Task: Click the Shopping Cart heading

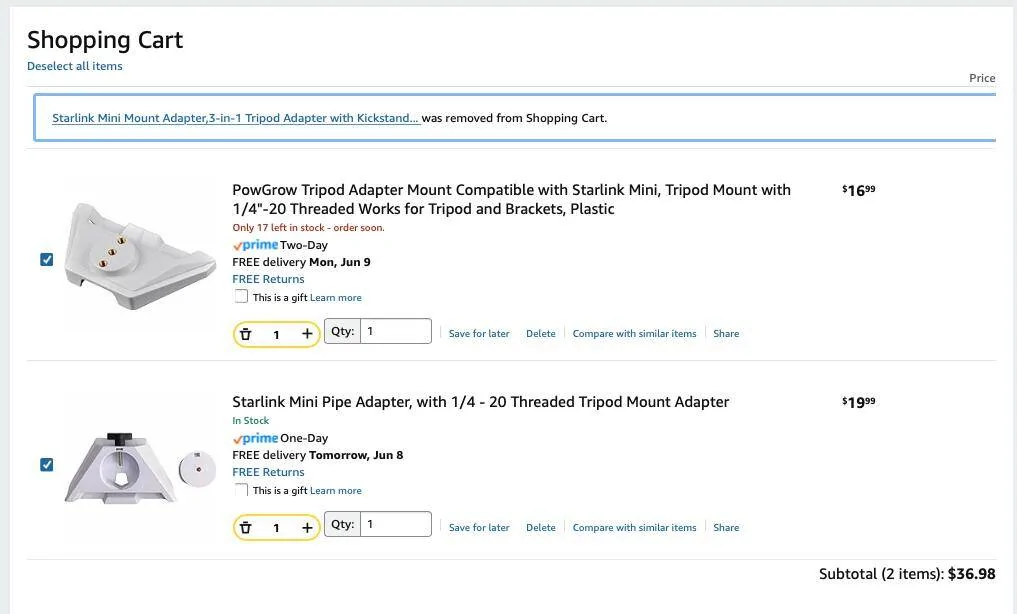Action: point(105,40)
